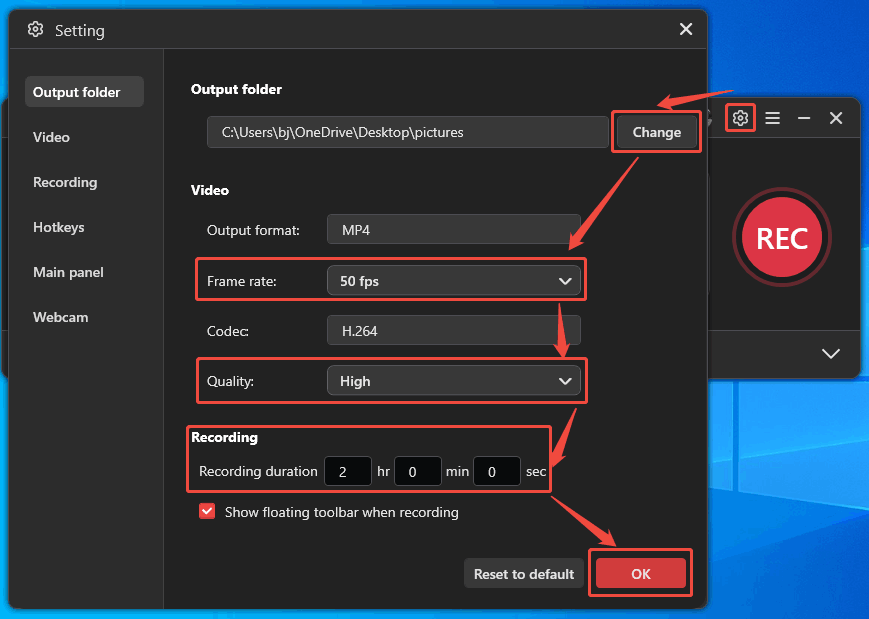Open the Output format selector showing MP4
The width and height of the screenshot is (869, 619).
(453, 229)
